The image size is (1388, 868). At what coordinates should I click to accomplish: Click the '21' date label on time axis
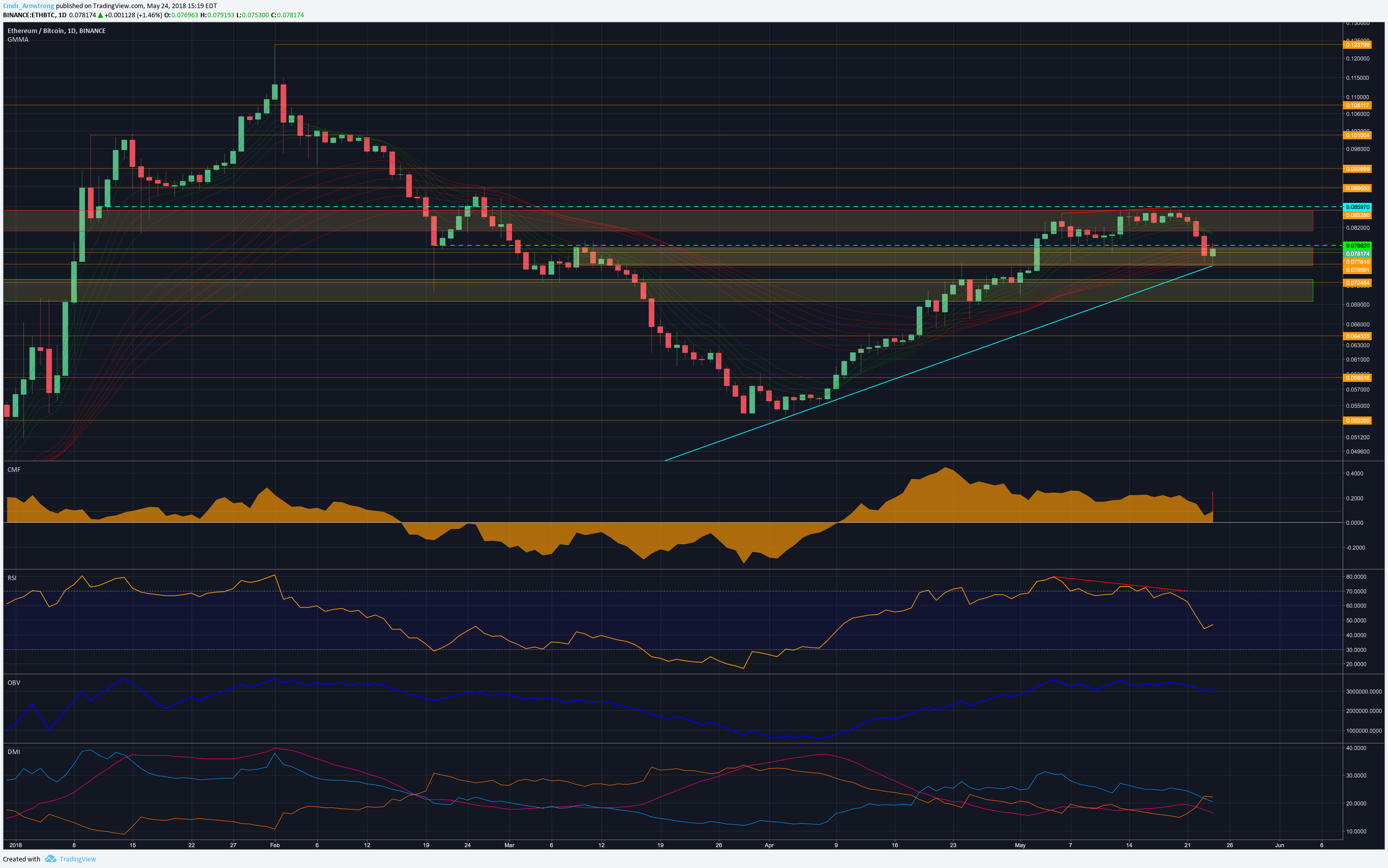point(1188,845)
